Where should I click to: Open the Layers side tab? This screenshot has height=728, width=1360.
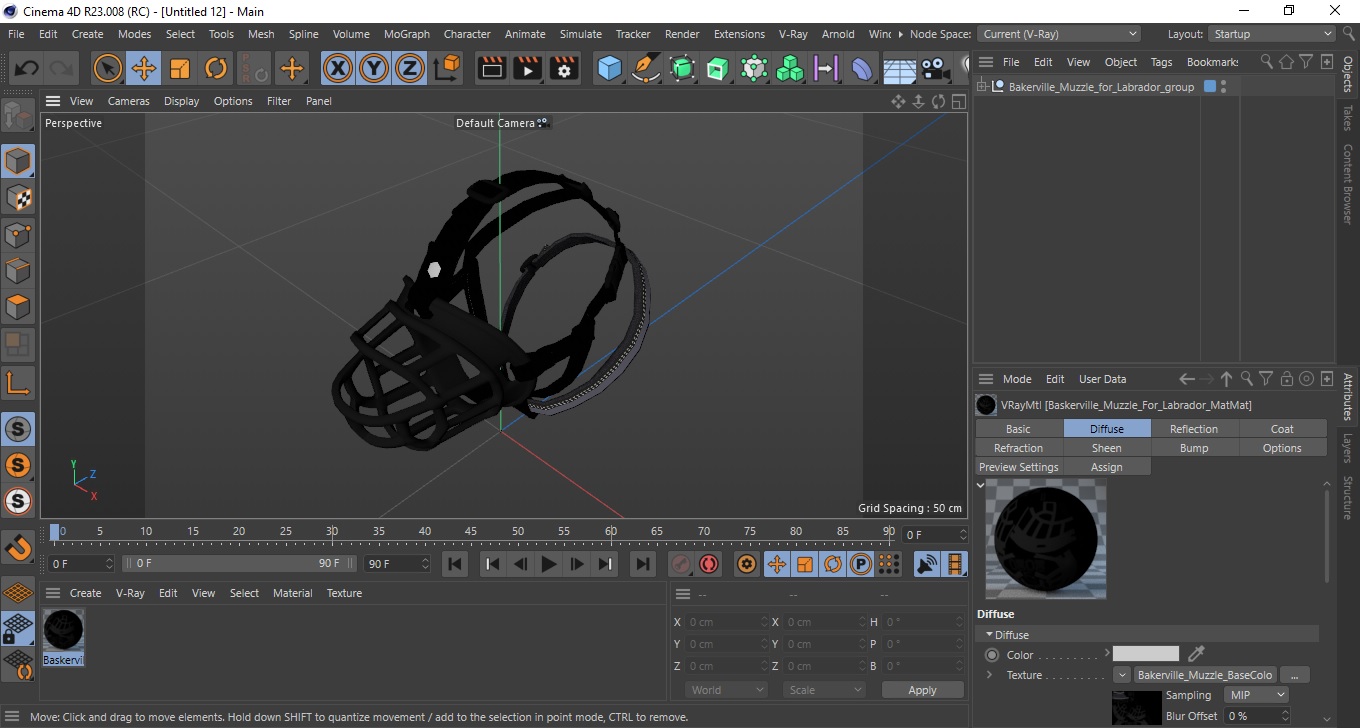click(x=1348, y=447)
